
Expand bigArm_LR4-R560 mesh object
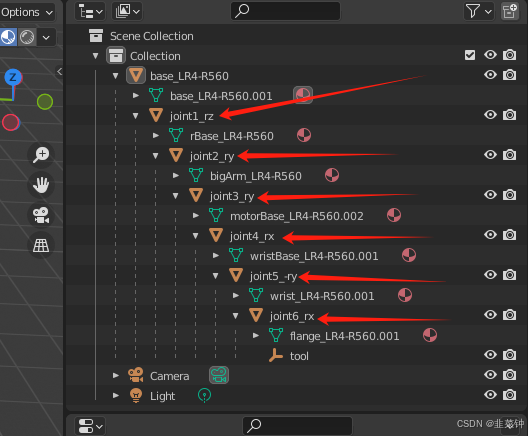tap(176, 175)
